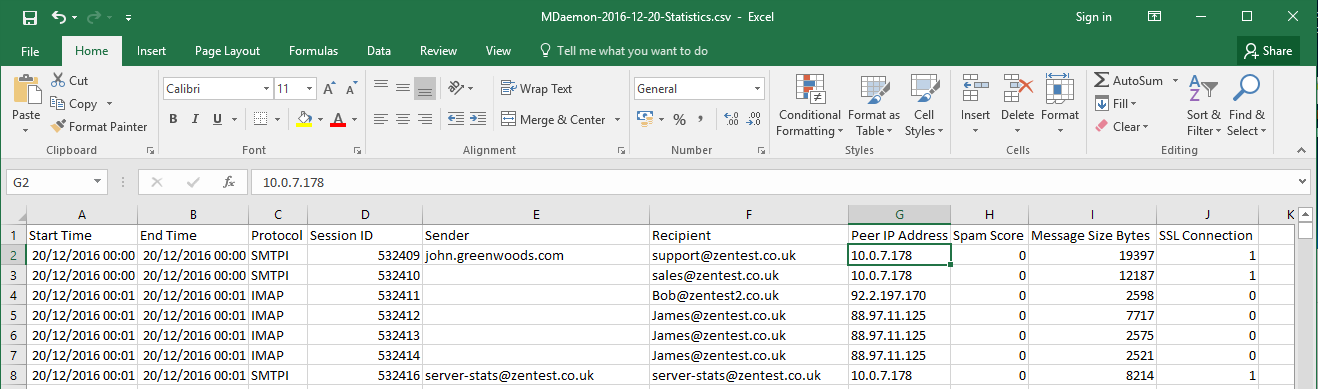Screen dimensions: 1318x389
Task: Toggle Bold formatting
Action: tap(173, 119)
